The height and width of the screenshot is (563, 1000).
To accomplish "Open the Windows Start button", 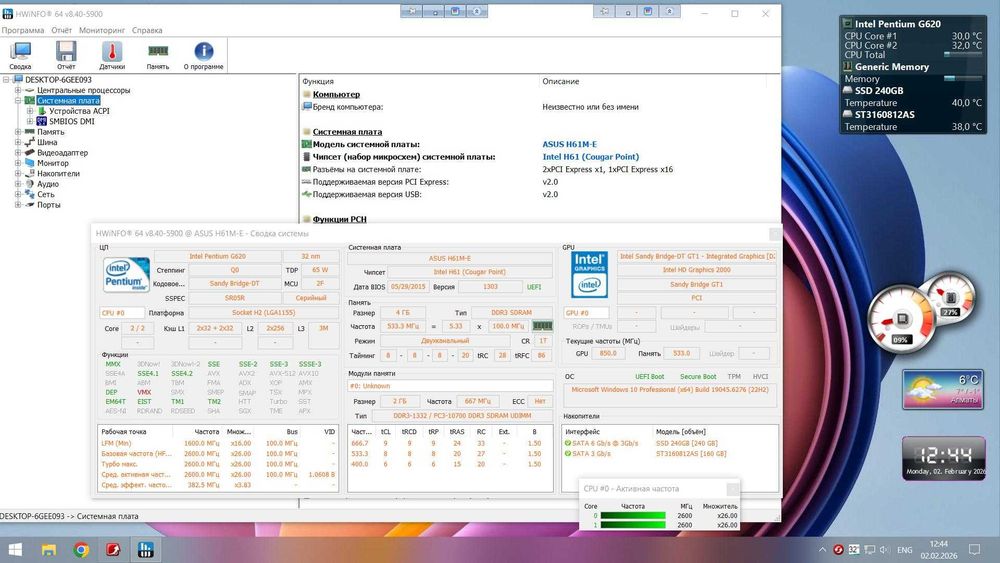I will point(15,550).
